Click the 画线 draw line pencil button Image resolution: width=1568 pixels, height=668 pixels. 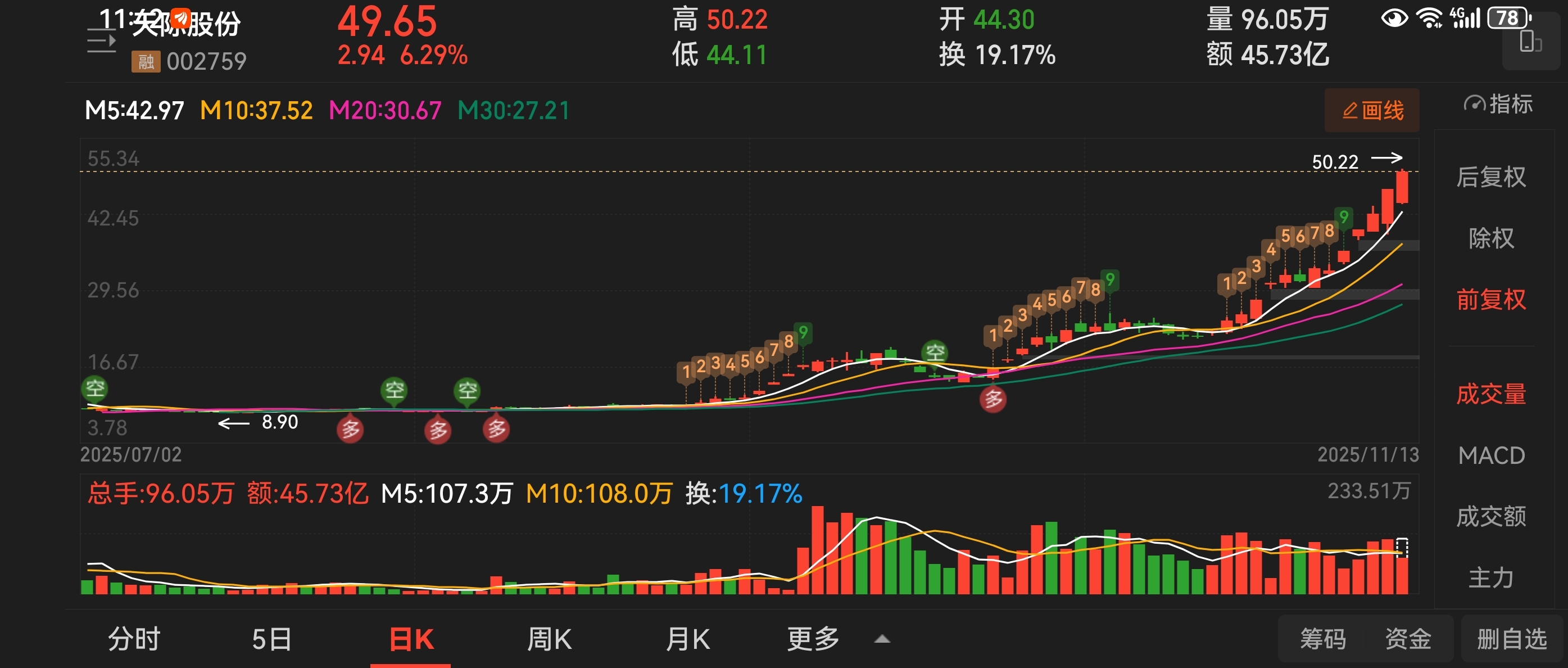point(1371,111)
